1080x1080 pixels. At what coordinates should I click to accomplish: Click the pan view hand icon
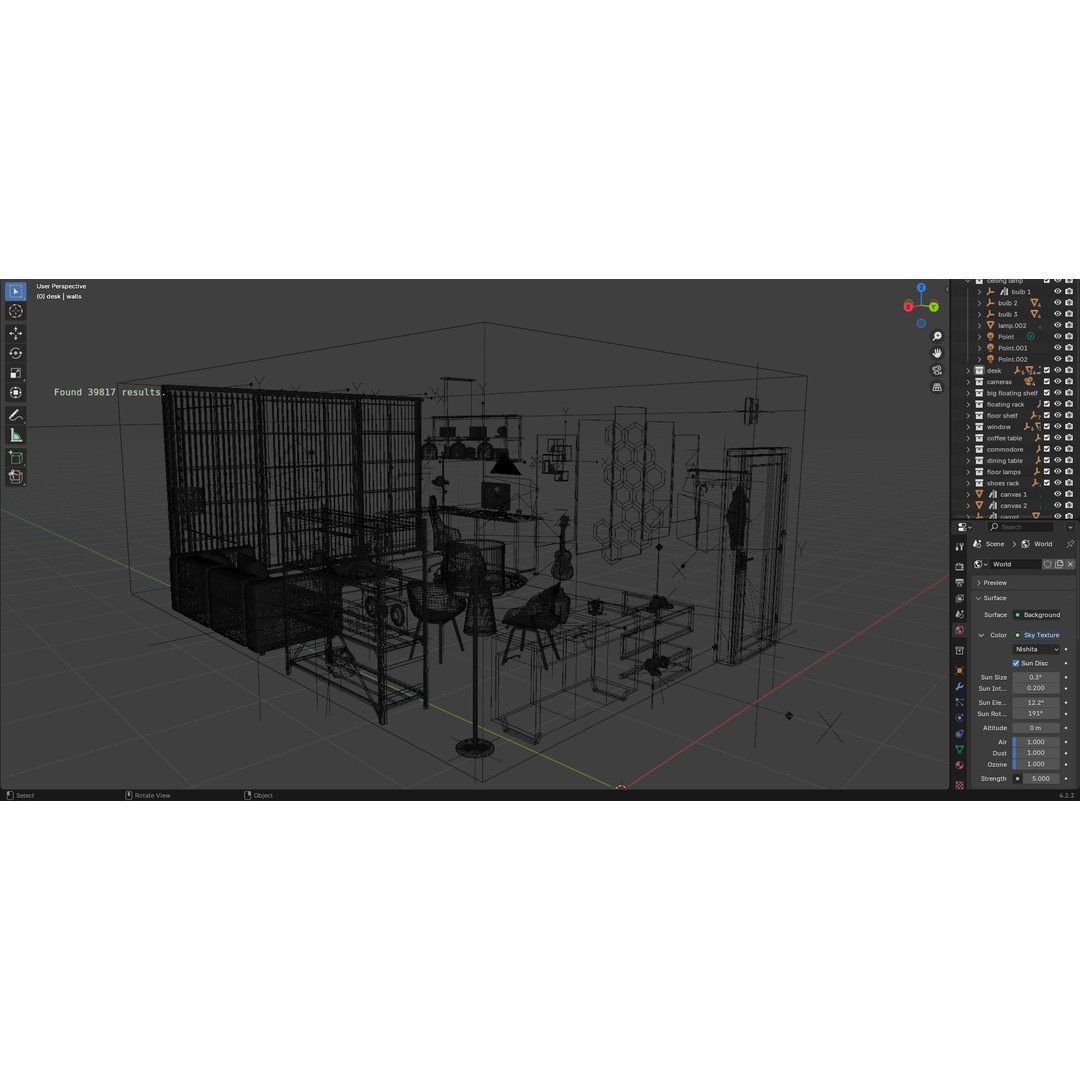pyautogui.click(x=937, y=352)
